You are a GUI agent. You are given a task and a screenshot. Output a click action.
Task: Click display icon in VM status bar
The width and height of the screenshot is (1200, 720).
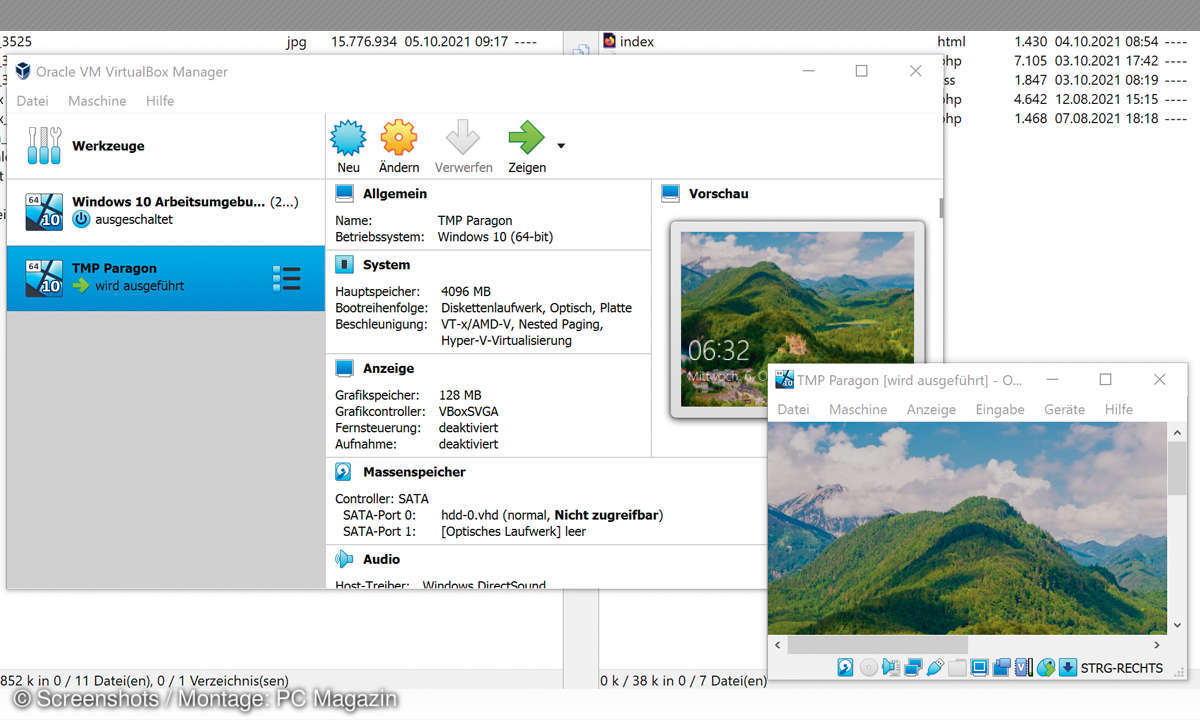click(x=979, y=667)
